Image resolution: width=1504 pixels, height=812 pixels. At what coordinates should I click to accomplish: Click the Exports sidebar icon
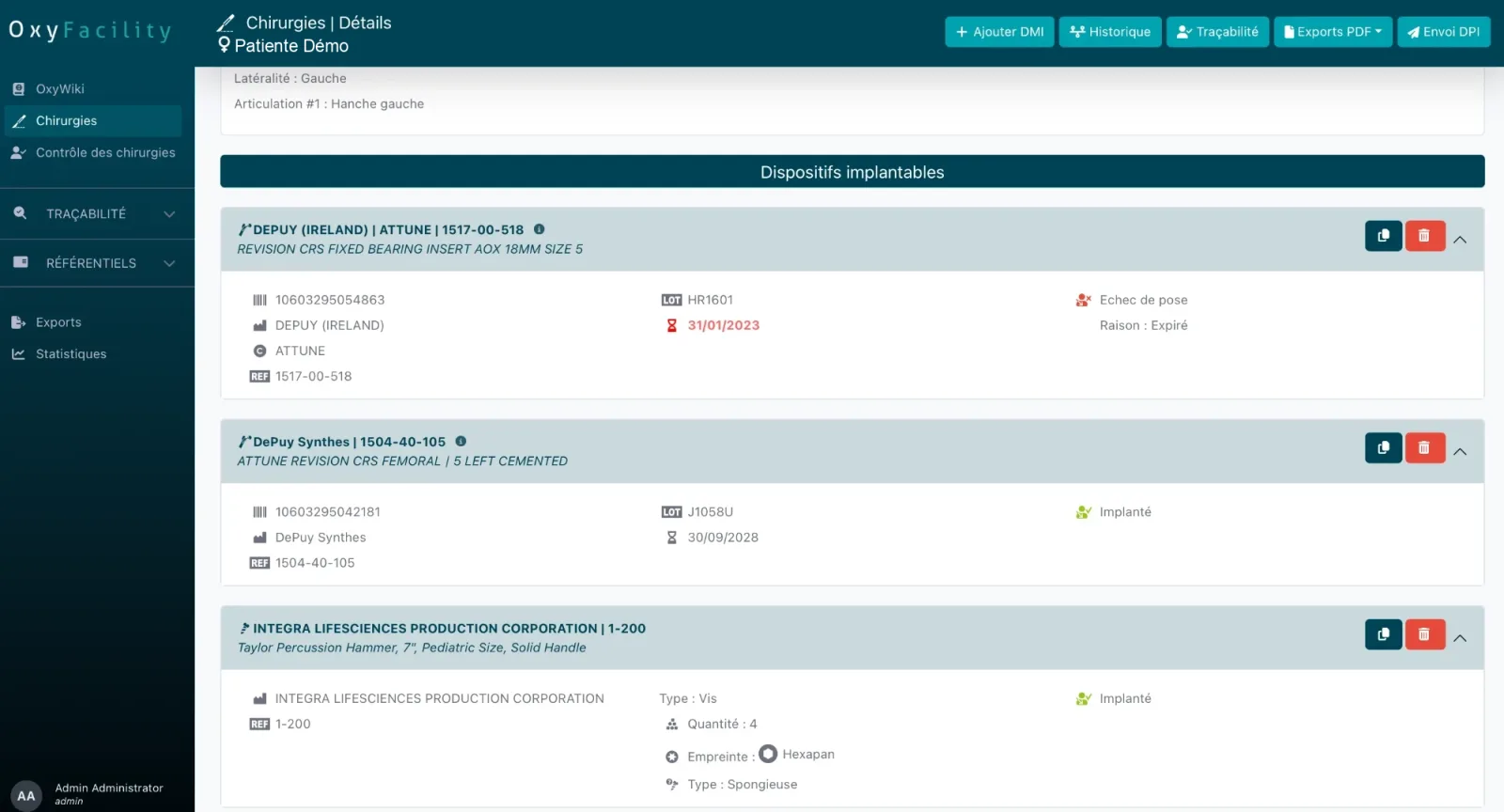pyautogui.click(x=19, y=322)
